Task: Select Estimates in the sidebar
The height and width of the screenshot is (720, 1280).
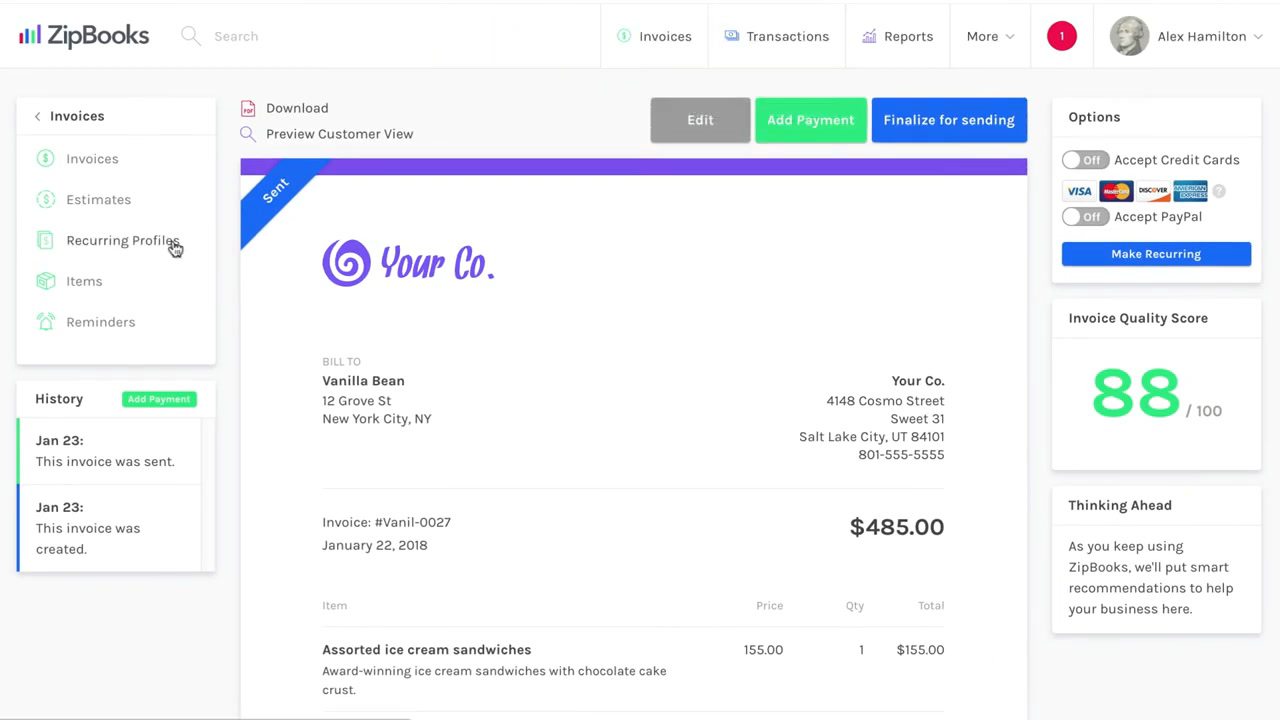Action: [x=98, y=200]
